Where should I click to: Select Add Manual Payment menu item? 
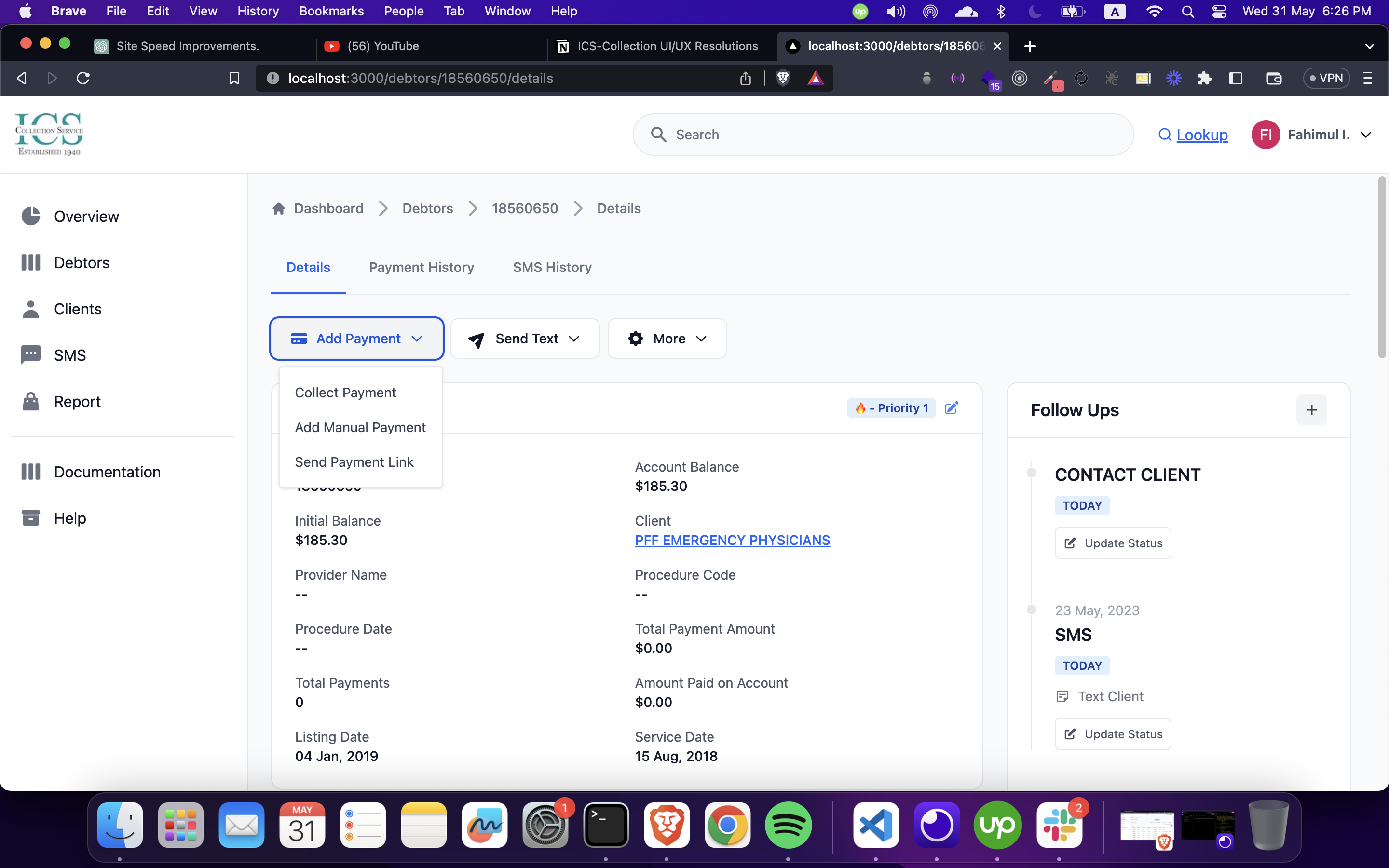click(x=360, y=427)
